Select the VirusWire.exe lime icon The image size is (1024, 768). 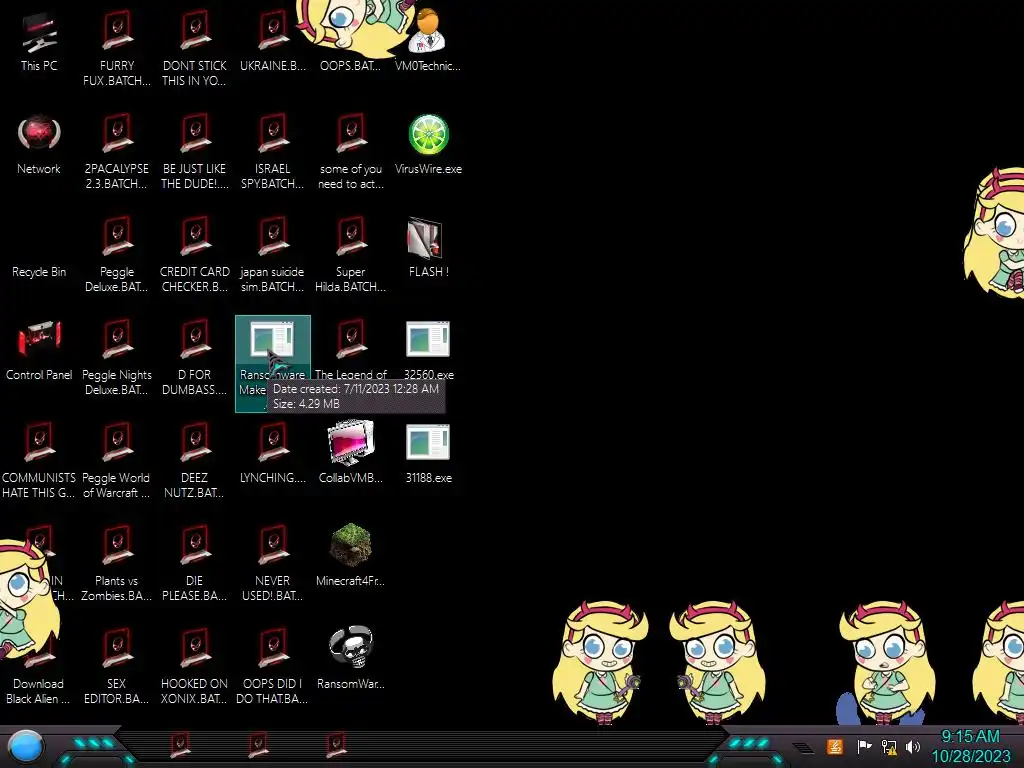(x=428, y=134)
